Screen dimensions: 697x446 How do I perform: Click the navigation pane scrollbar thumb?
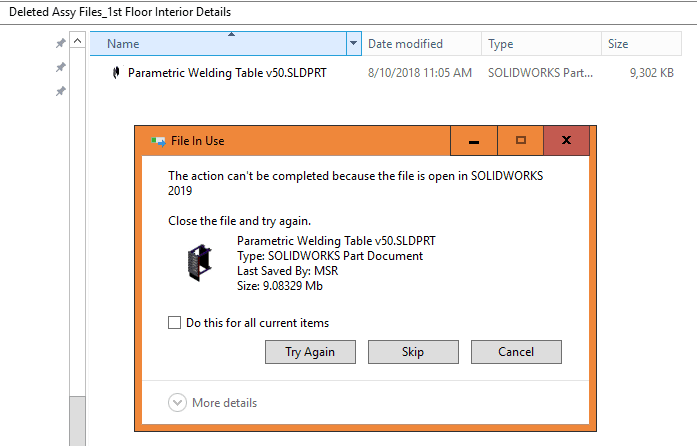click(x=77, y=421)
